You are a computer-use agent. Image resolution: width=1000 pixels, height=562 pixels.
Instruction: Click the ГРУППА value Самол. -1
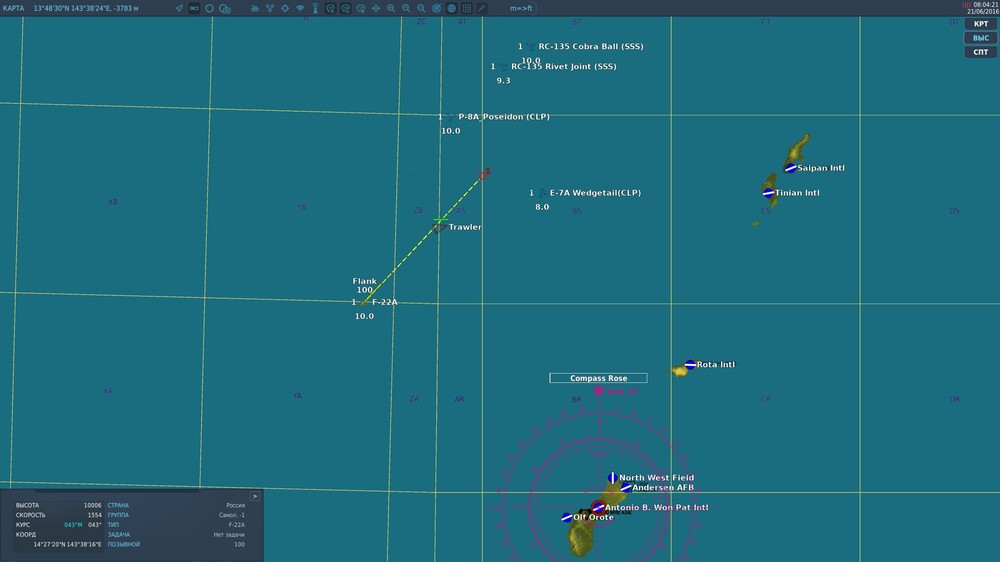point(232,515)
